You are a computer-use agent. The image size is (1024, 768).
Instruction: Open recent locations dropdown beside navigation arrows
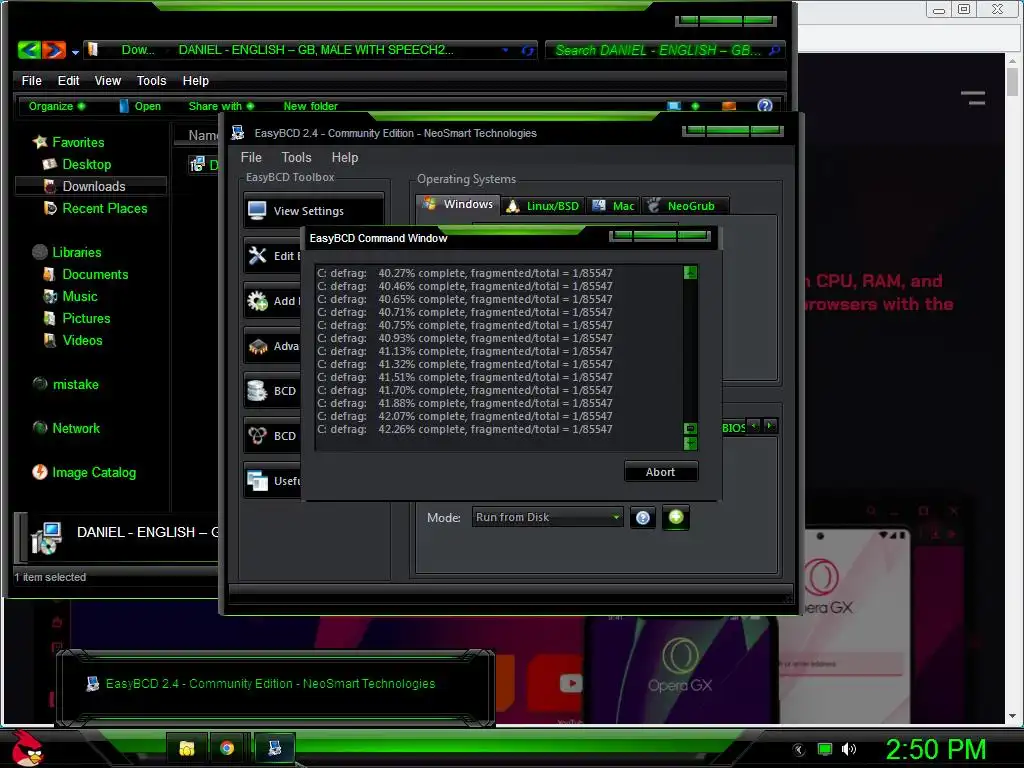pyautogui.click(x=75, y=52)
